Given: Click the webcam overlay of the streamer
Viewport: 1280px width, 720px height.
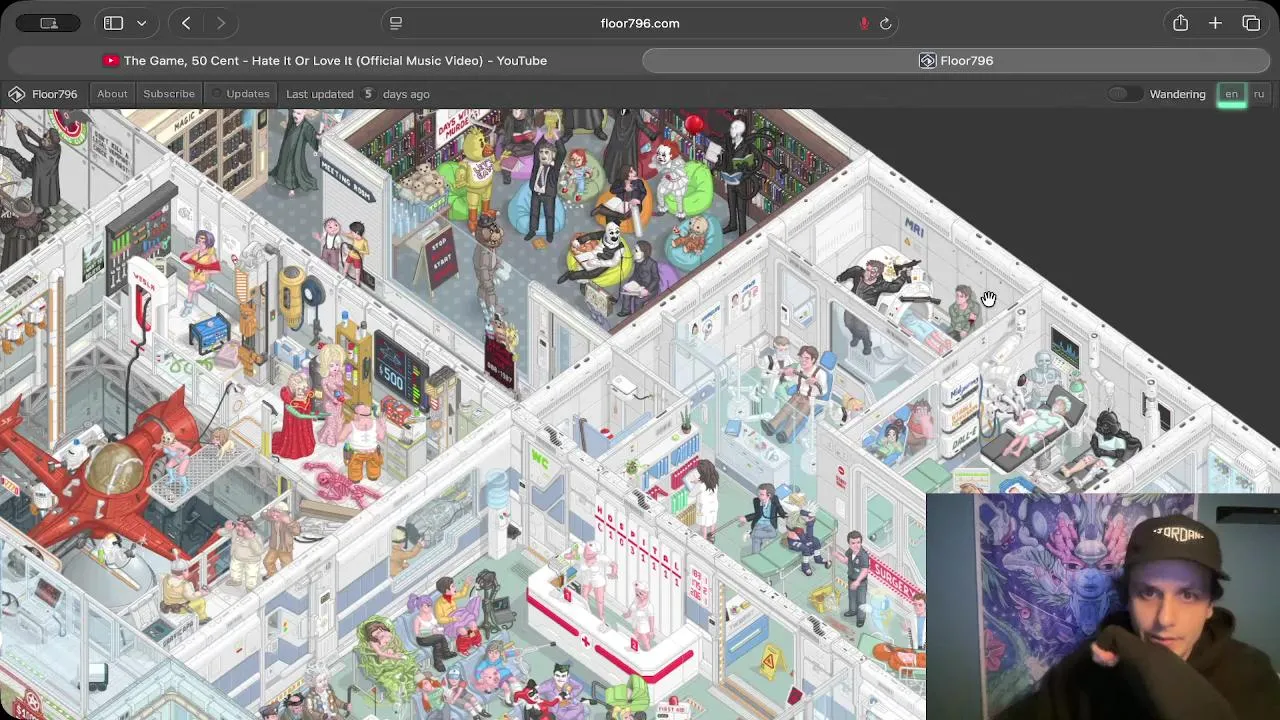Looking at the screenshot, I should [x=1103, y=607].
